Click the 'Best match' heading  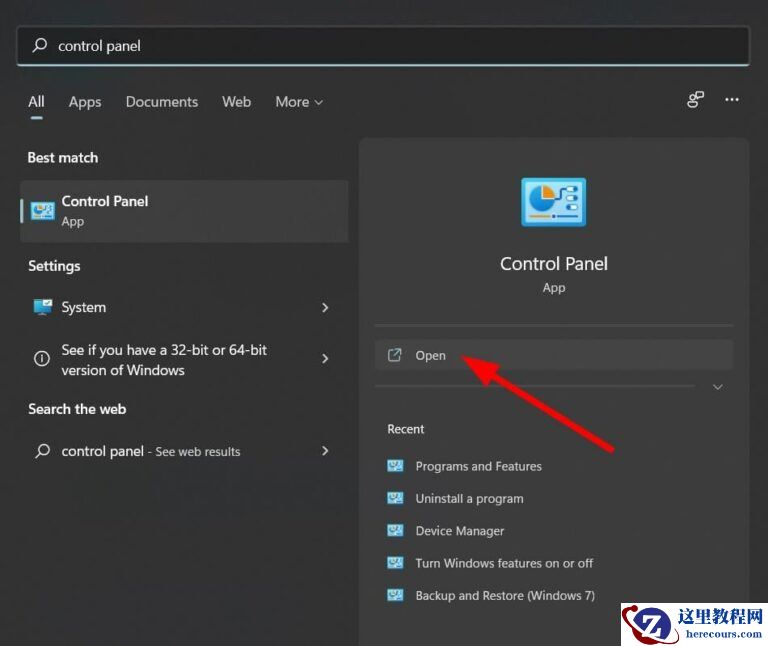(63, 158)
